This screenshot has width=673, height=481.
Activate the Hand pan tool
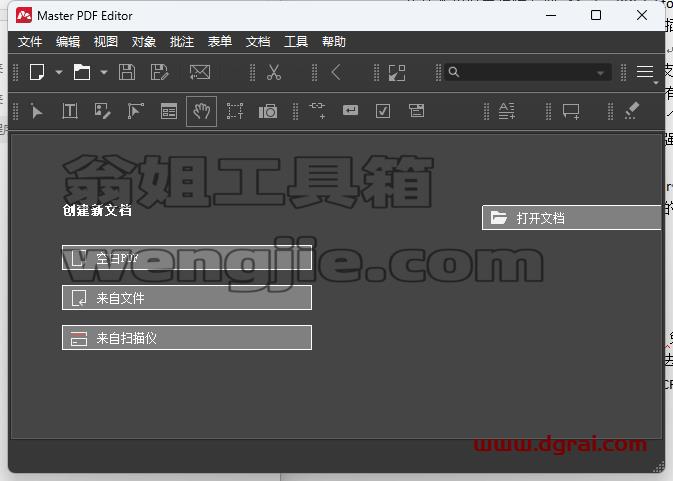pos(201,112)
